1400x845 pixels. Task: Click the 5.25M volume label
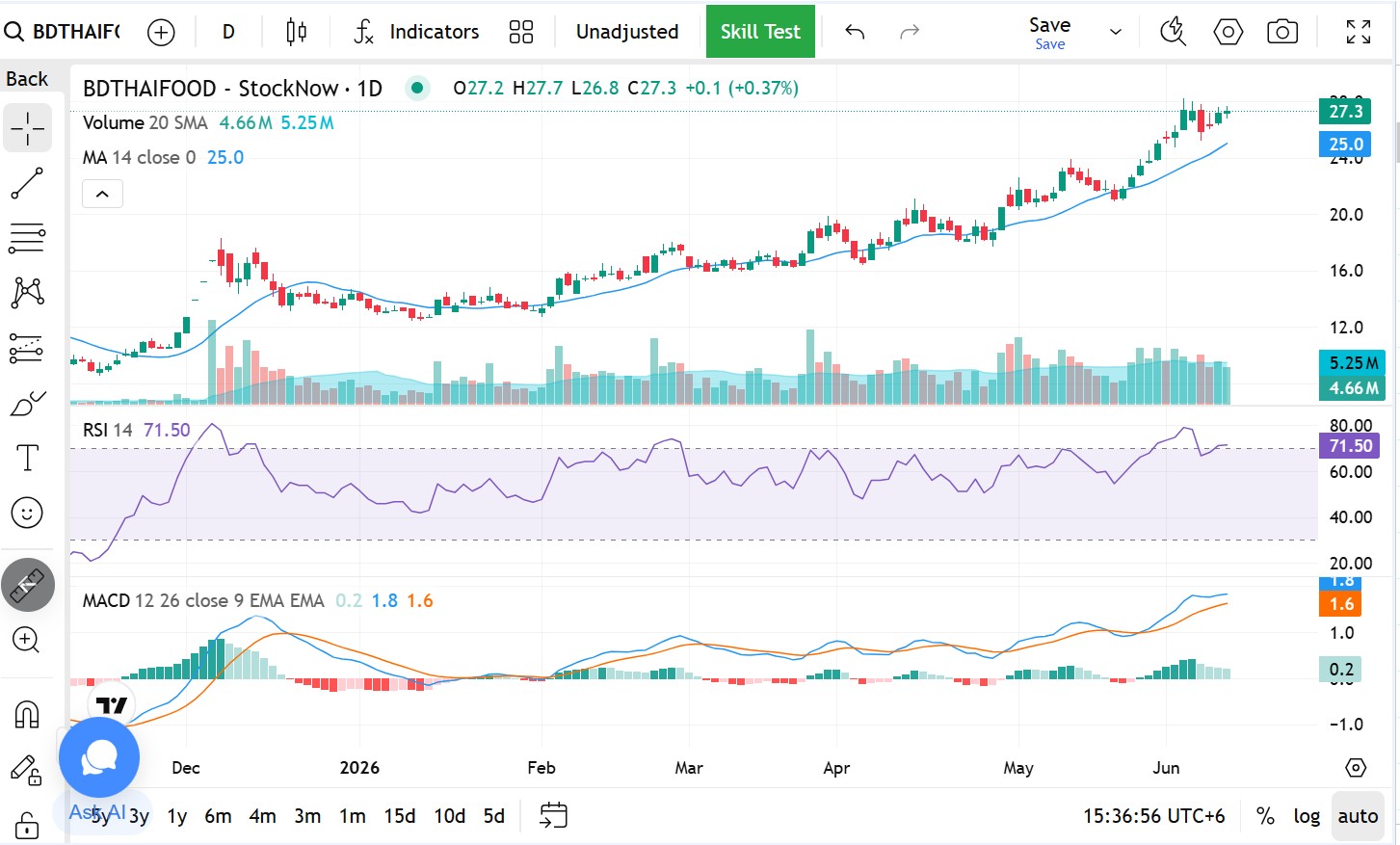[1352, 363]
